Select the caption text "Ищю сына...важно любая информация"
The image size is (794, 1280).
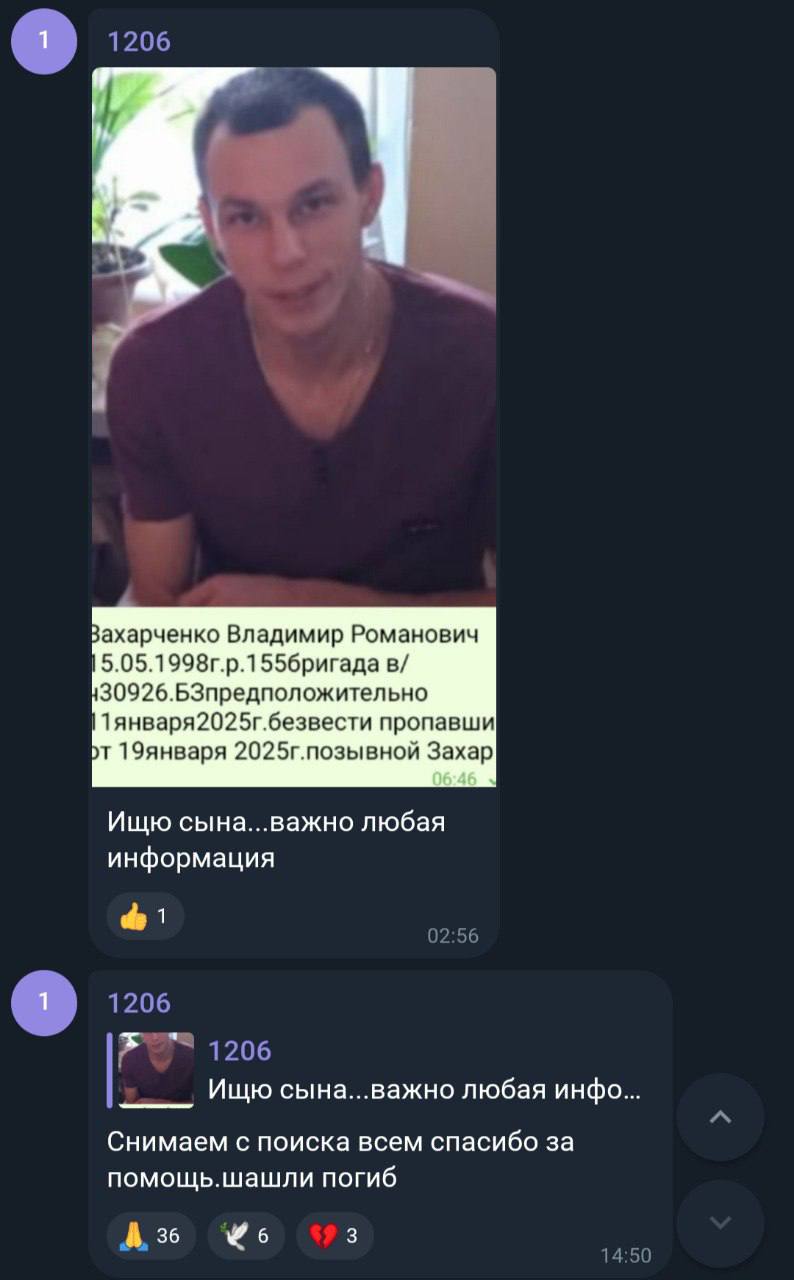pyautogui.click(x=276, y=840)
